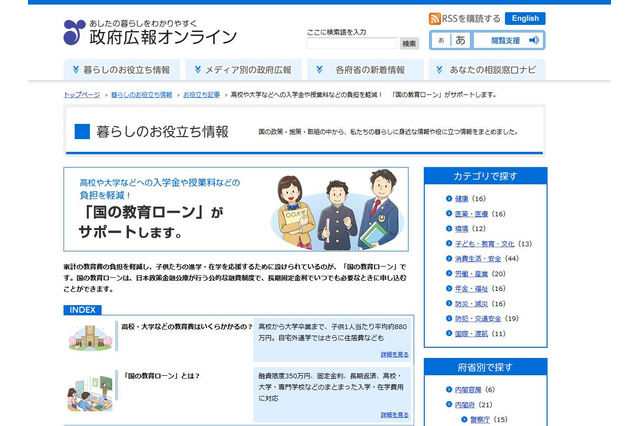640x426 pixels.
Task: Click arrow bullet beside 国際・渡航
Action: coord(449,333)
